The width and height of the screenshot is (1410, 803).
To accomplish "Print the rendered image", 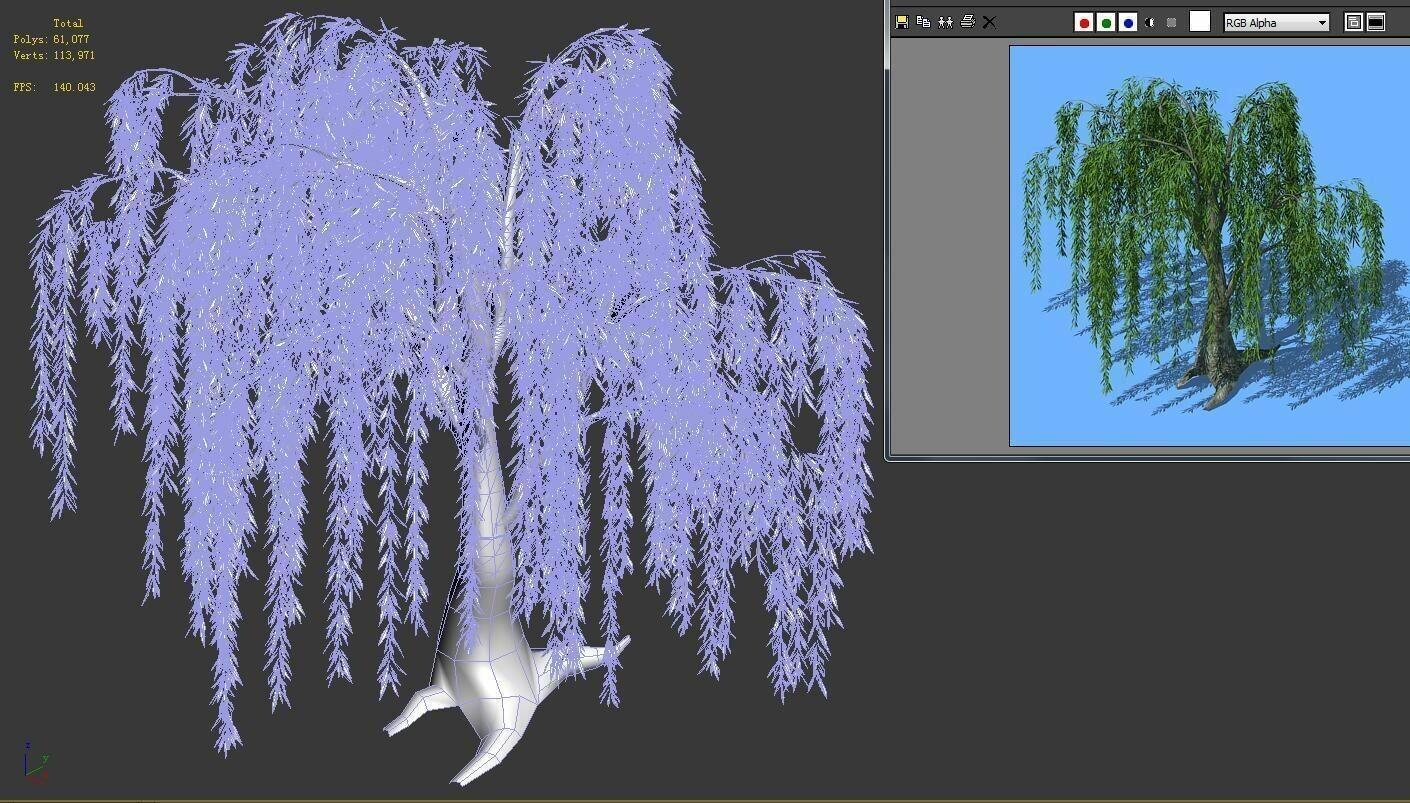I will click(968, 22).
